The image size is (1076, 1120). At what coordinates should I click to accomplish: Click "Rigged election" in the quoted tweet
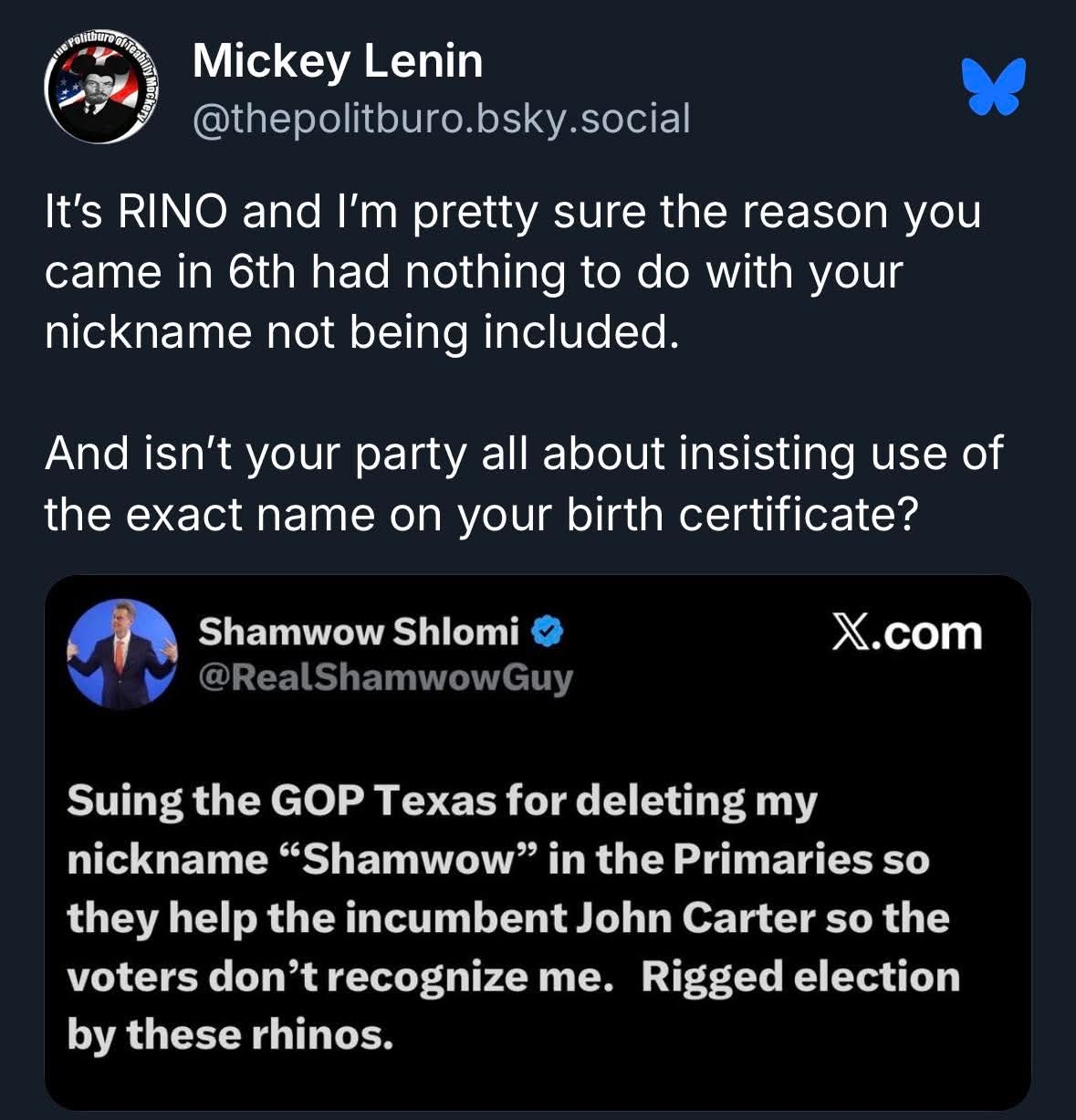pos(799,977)
